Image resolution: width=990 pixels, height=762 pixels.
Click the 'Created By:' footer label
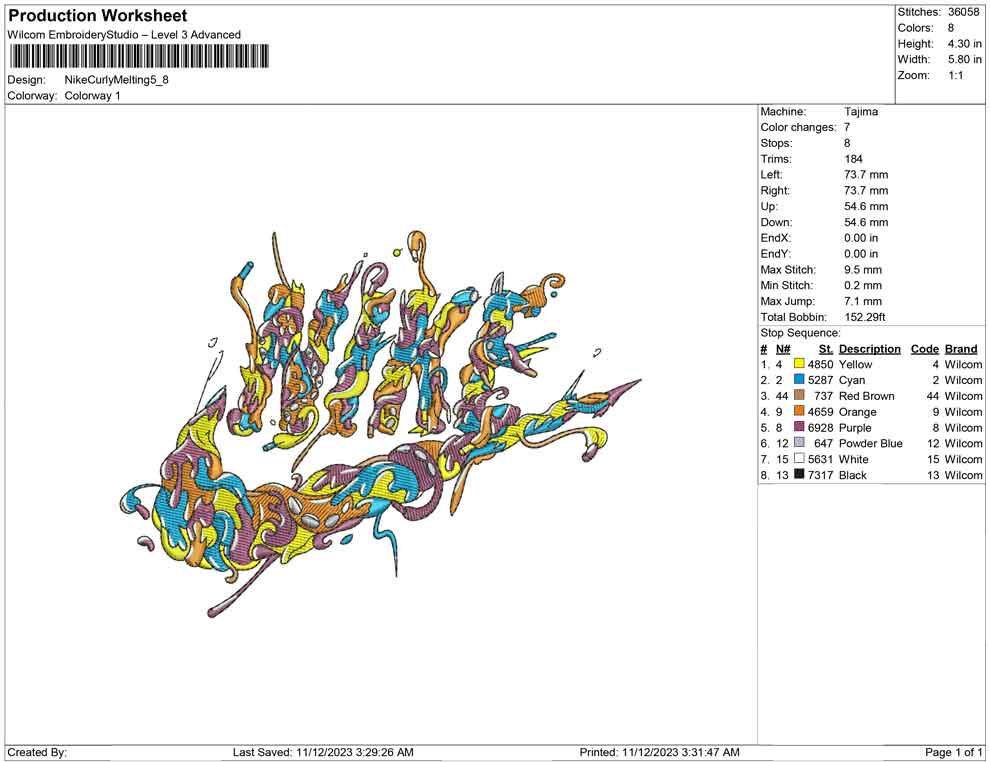coord(37,752)
